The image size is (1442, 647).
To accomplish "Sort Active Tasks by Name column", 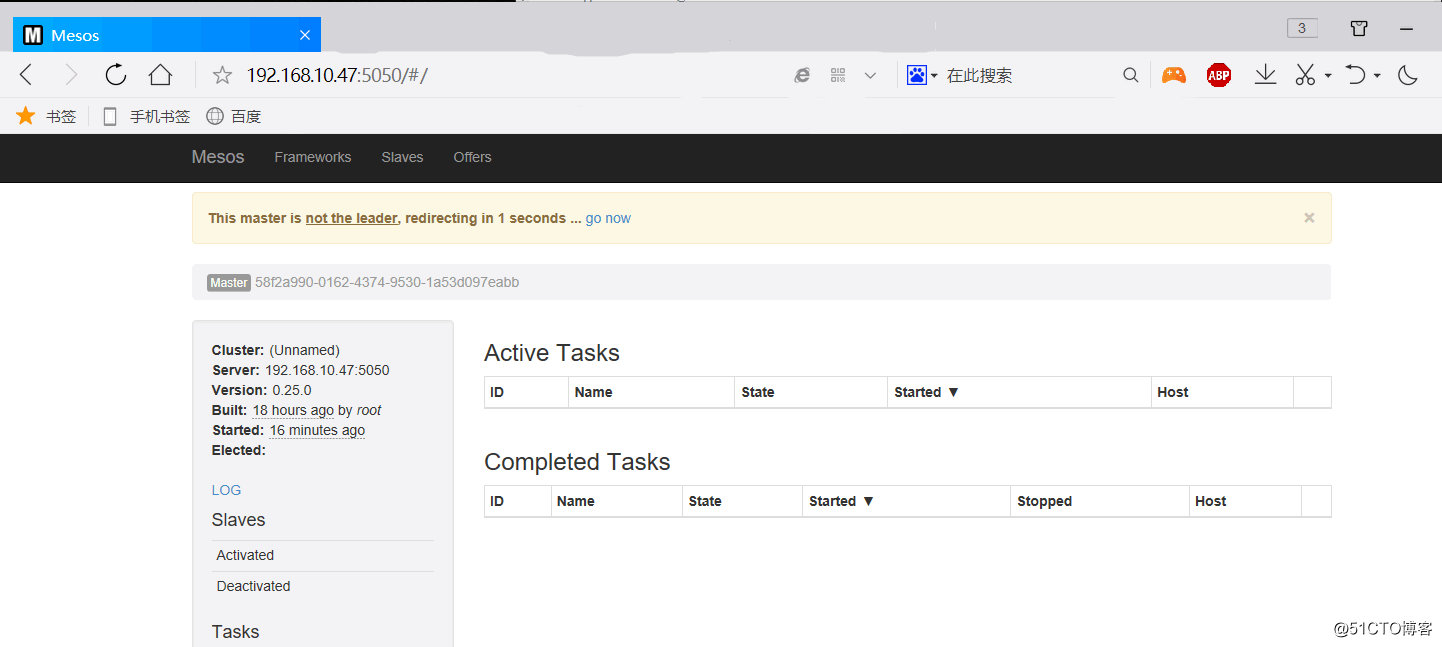I will click(651, 392).
